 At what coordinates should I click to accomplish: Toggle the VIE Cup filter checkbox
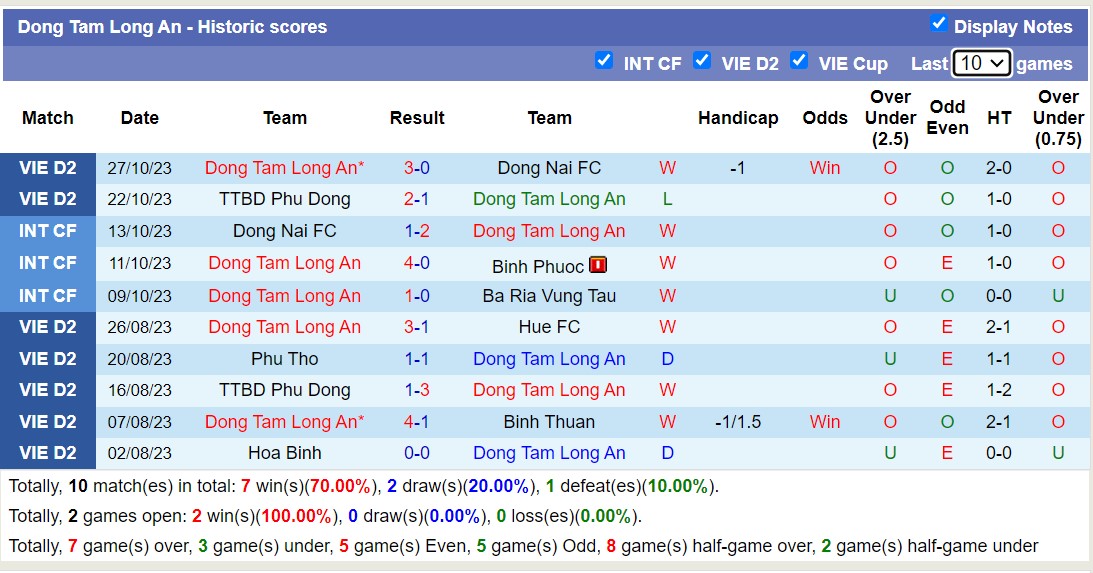[x=799, y=60]
